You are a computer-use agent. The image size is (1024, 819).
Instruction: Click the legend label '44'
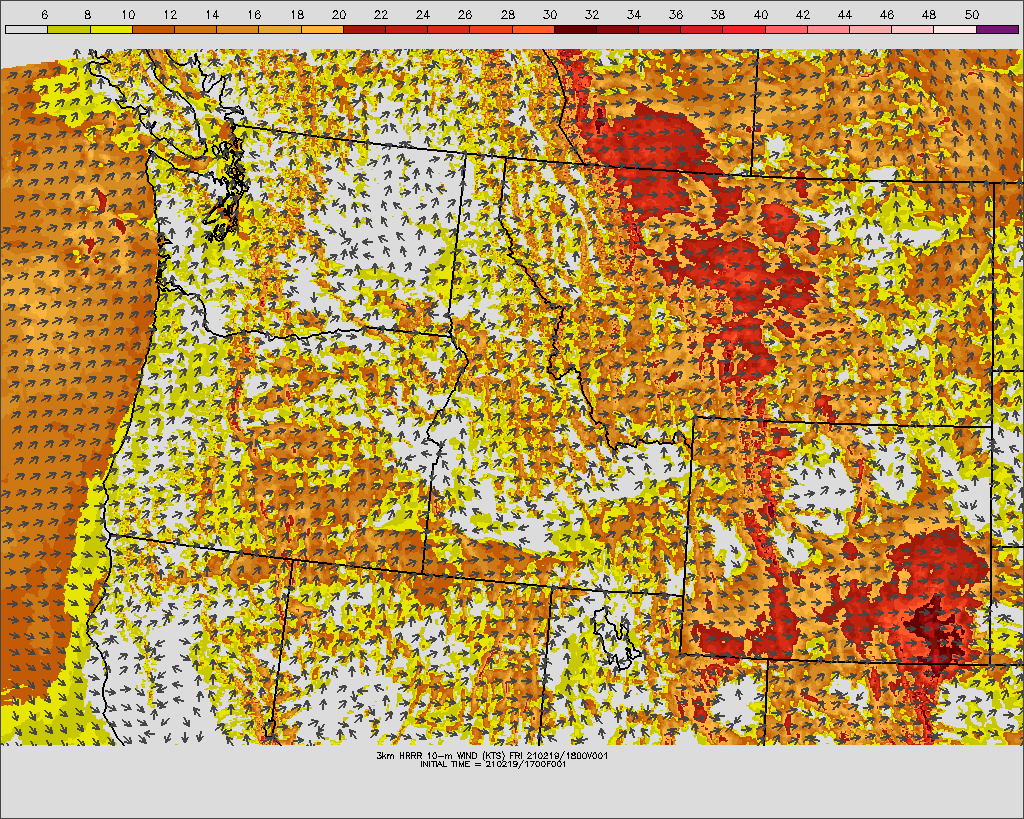tap(845, 14)
